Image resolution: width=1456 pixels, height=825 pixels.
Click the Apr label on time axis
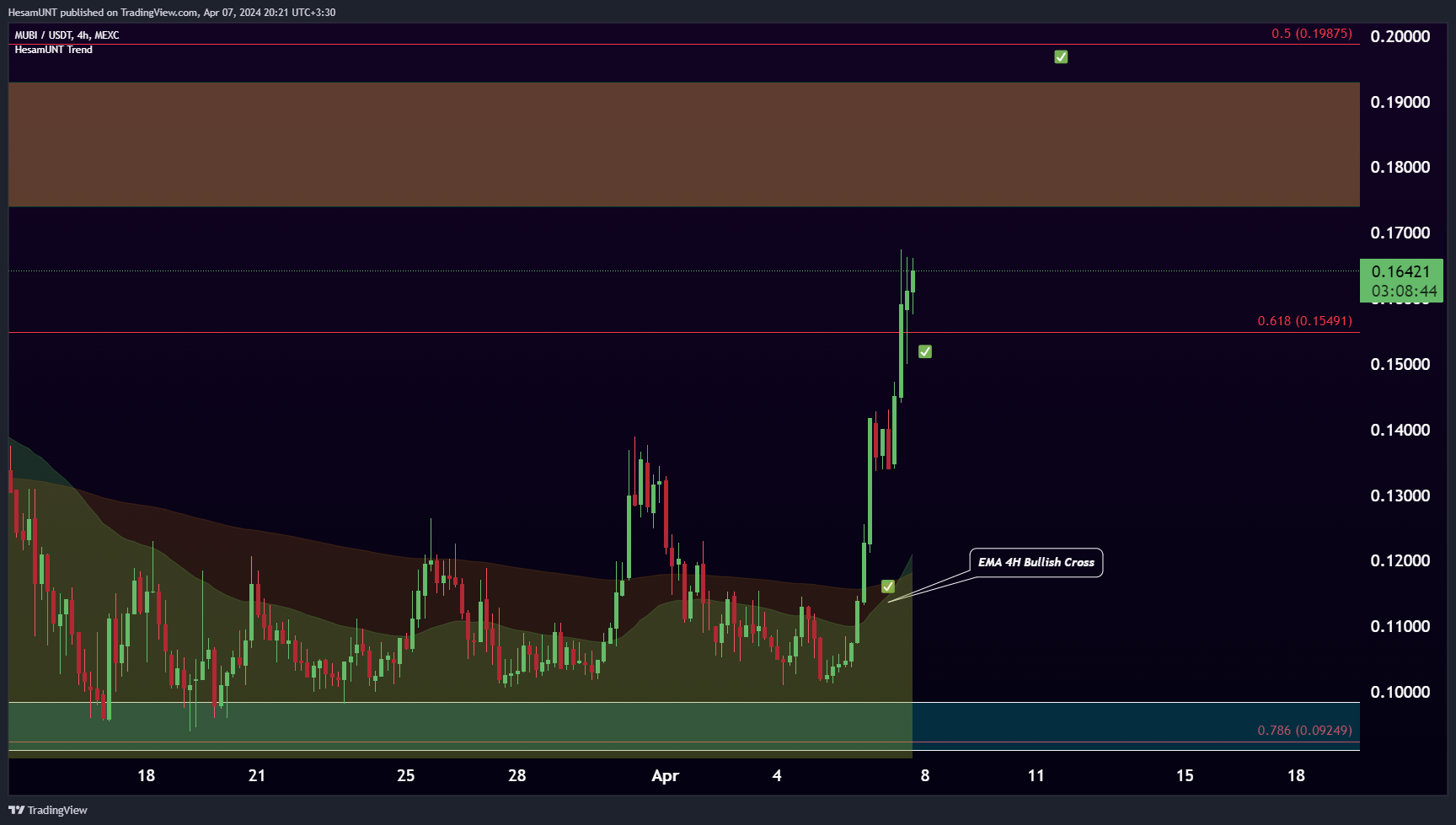pyautogui.click(x=665, y=776)
